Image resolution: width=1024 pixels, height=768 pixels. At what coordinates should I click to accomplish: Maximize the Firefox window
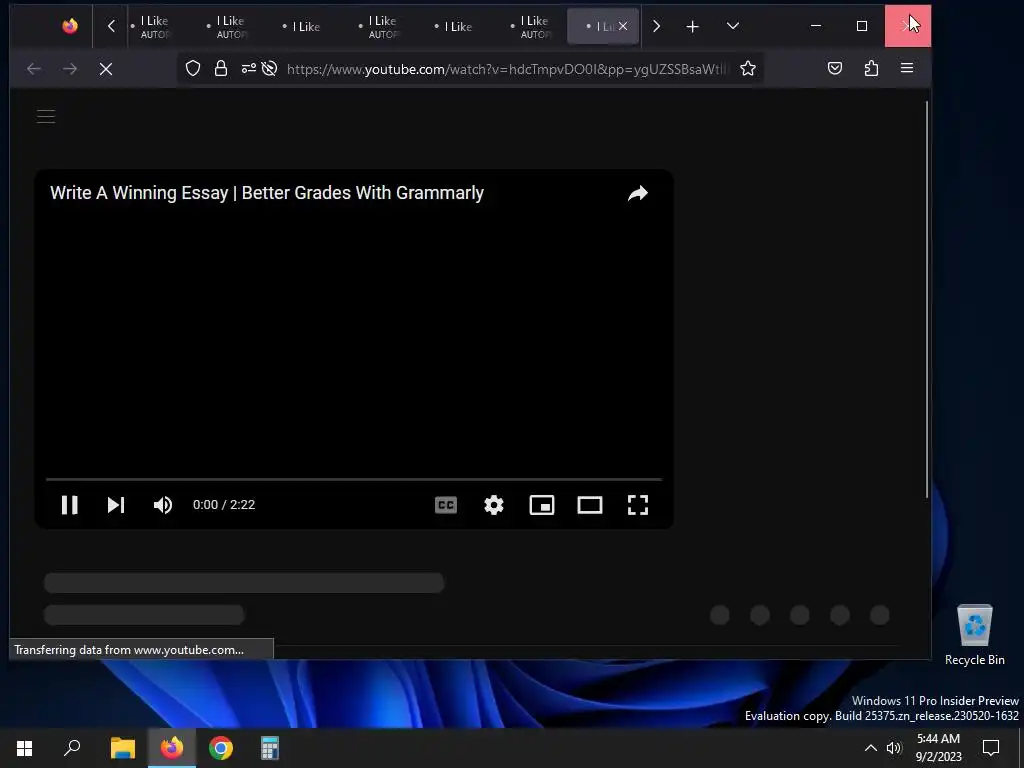[x=862, y=26]
